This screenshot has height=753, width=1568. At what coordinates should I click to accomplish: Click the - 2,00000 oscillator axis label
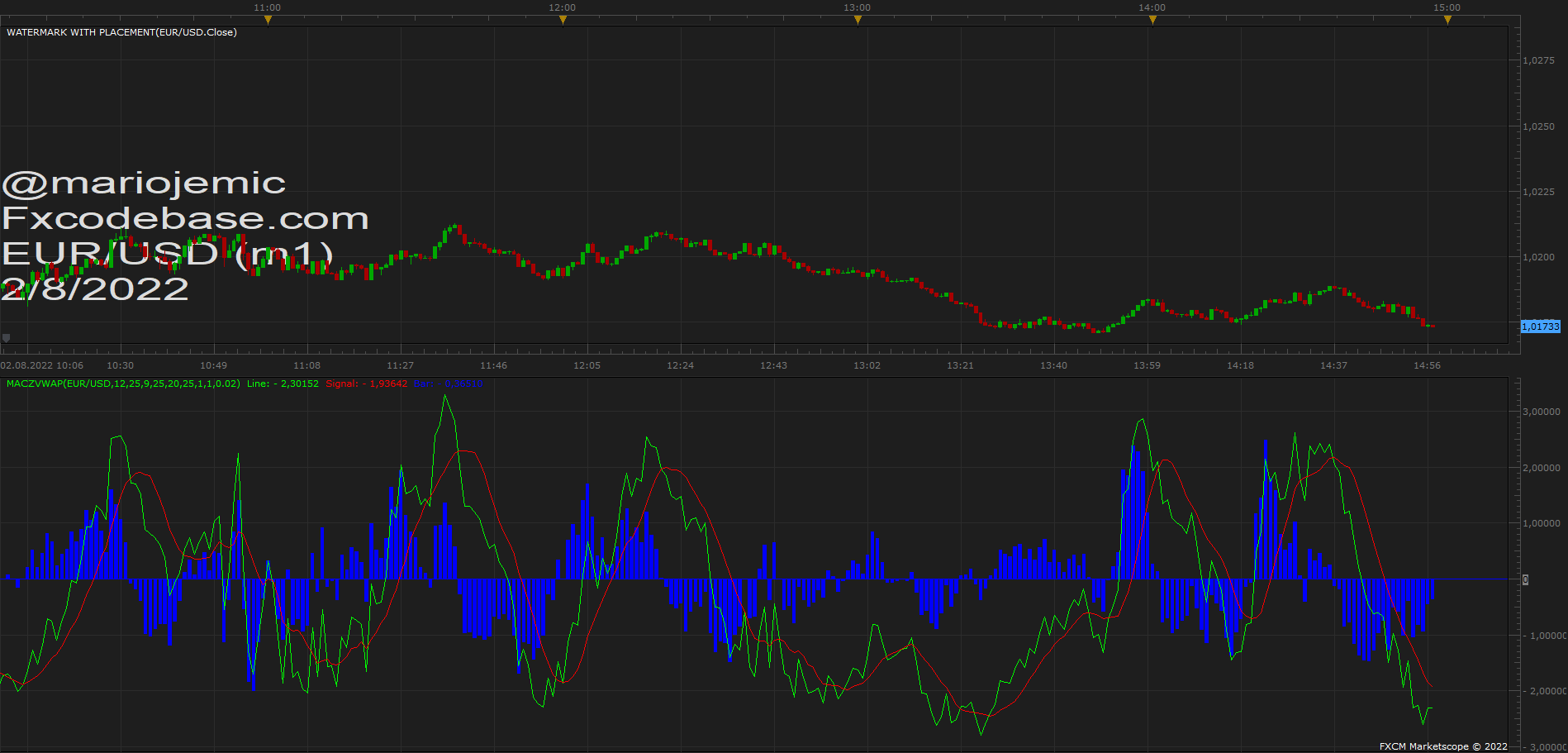tap(1544, 691)
